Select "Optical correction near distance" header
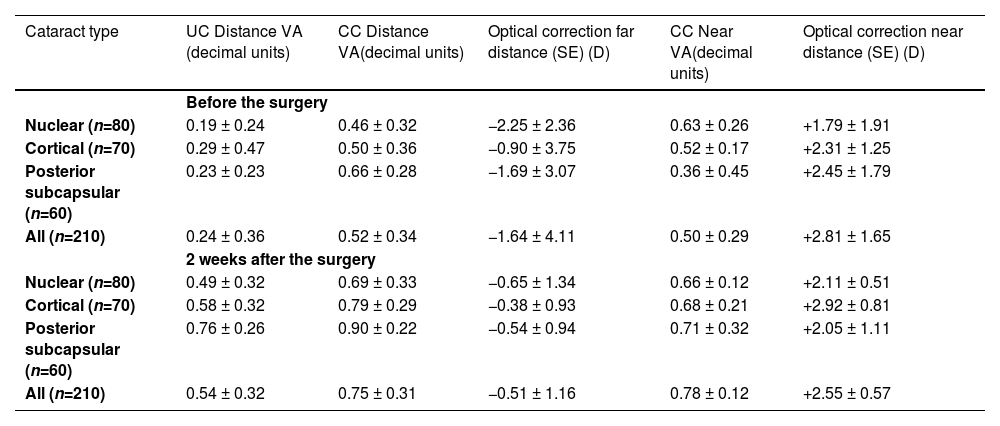Screen dimensions: 1000x426 pos(883,42)
